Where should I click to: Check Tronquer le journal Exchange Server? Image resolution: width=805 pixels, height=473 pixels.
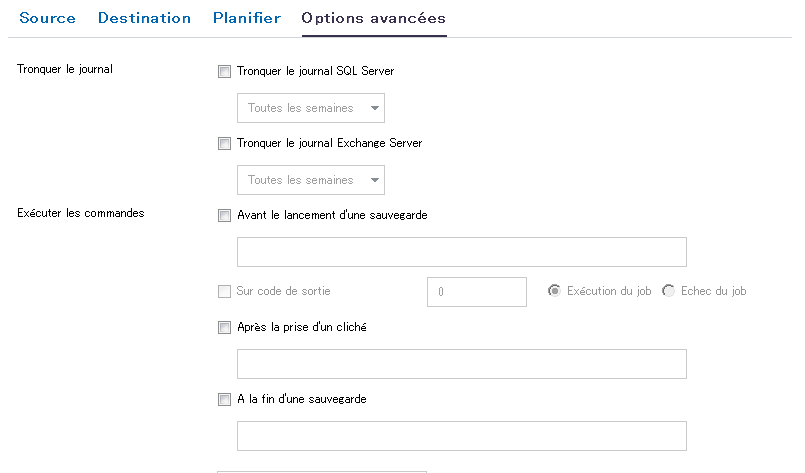224,144
